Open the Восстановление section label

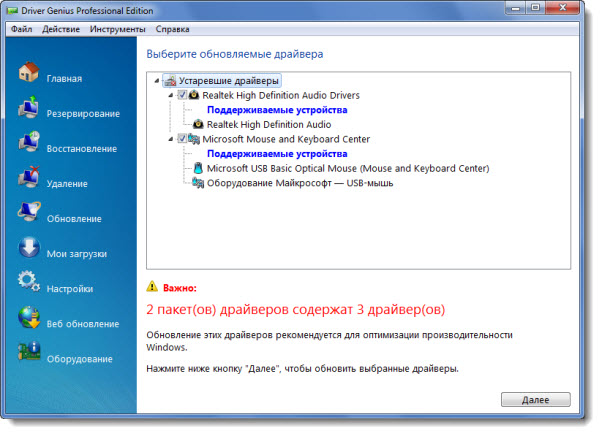(x=82, y=148)
